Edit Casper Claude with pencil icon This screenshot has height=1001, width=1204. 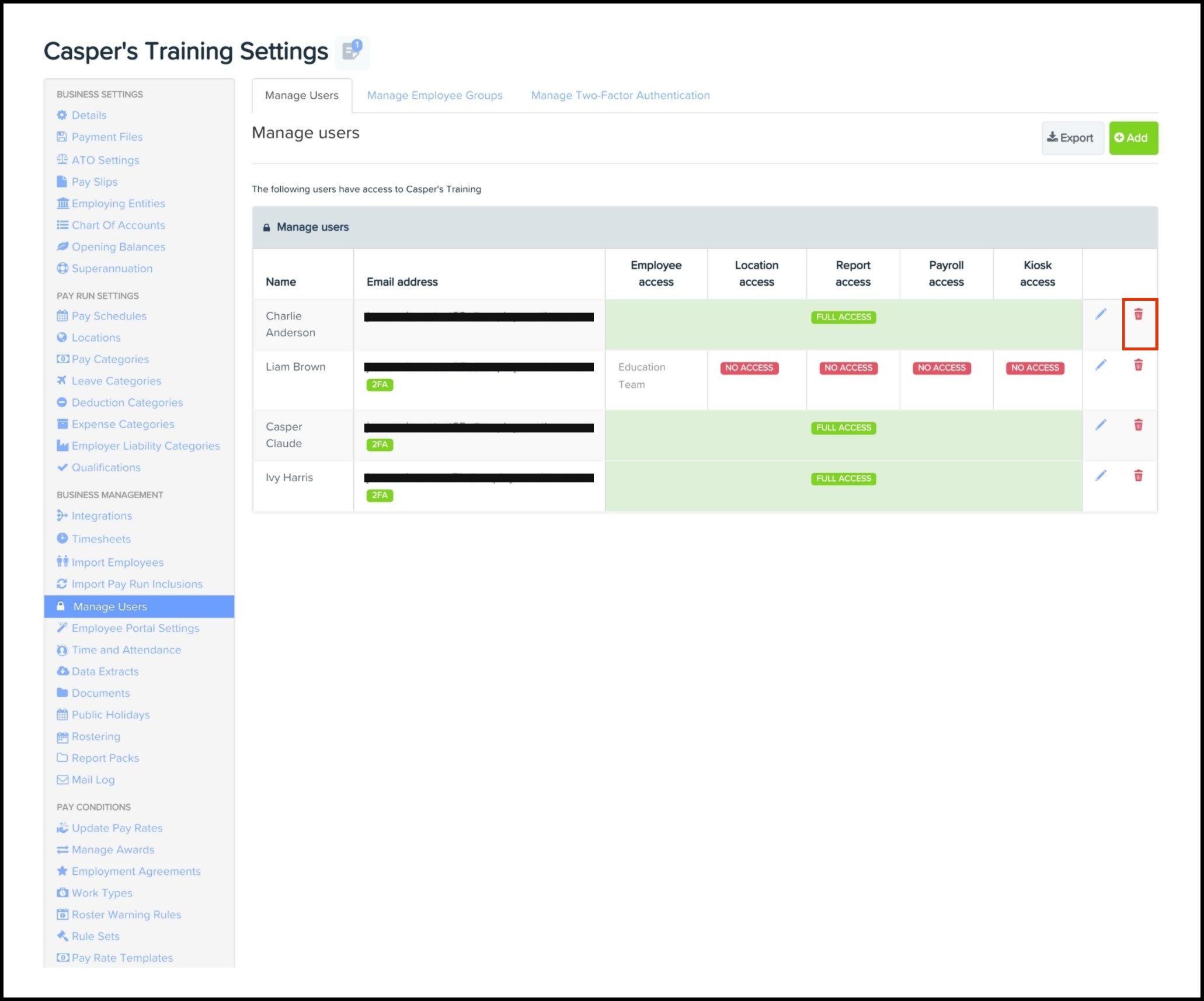coord(1101,425)
